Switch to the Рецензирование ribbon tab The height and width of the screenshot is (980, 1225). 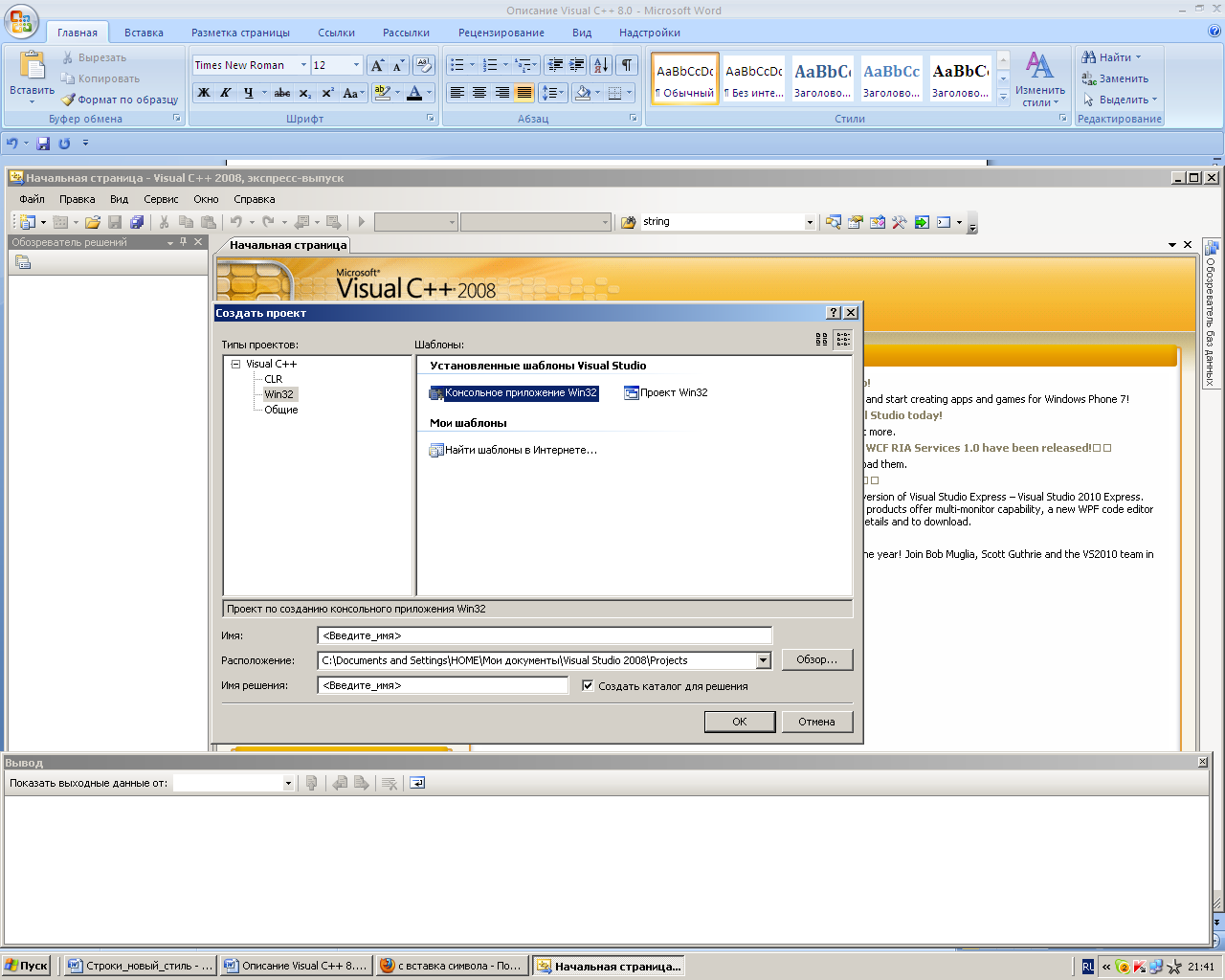tap(501, 33)
